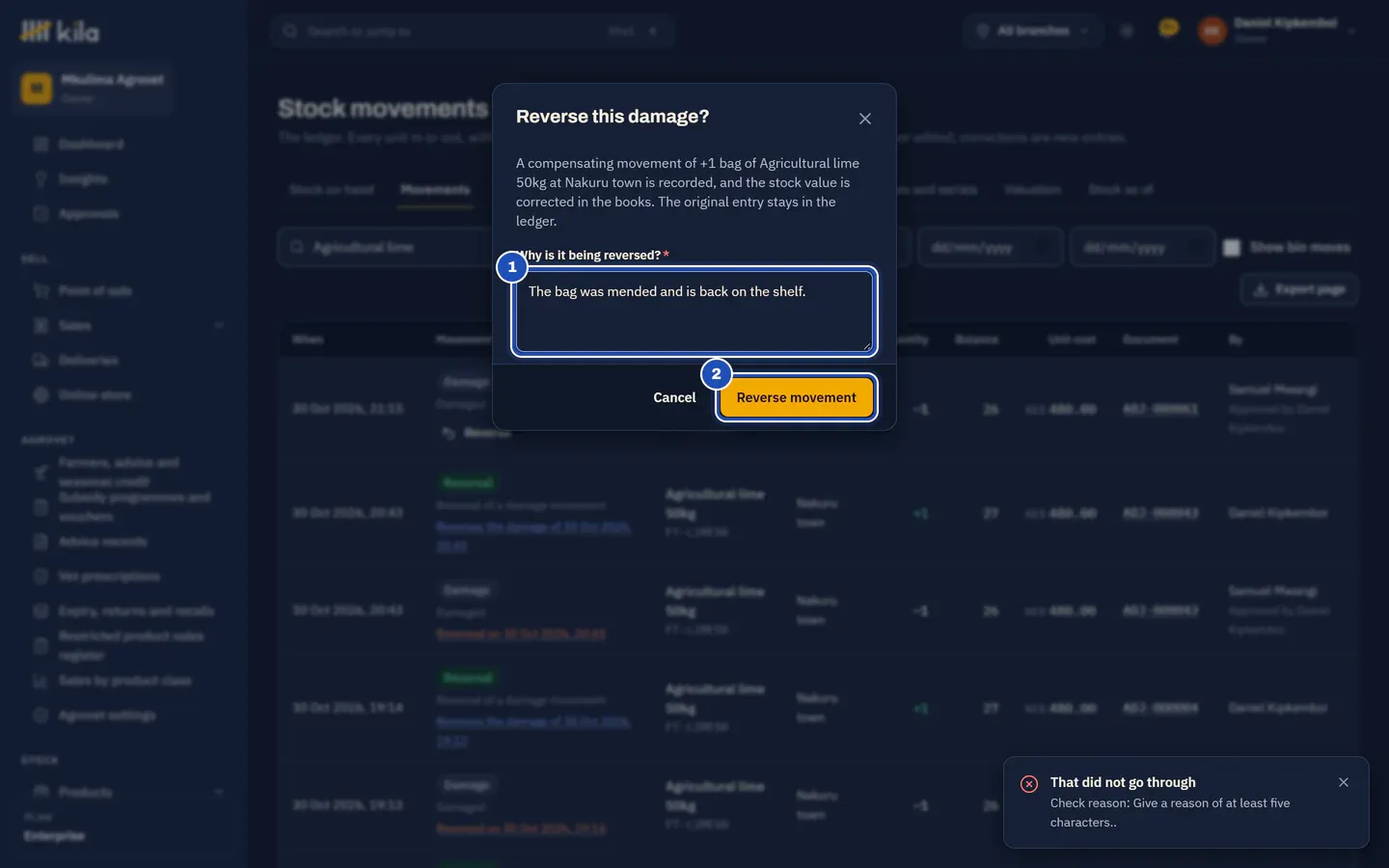Open the start date filter field

(x=991, y=248)
